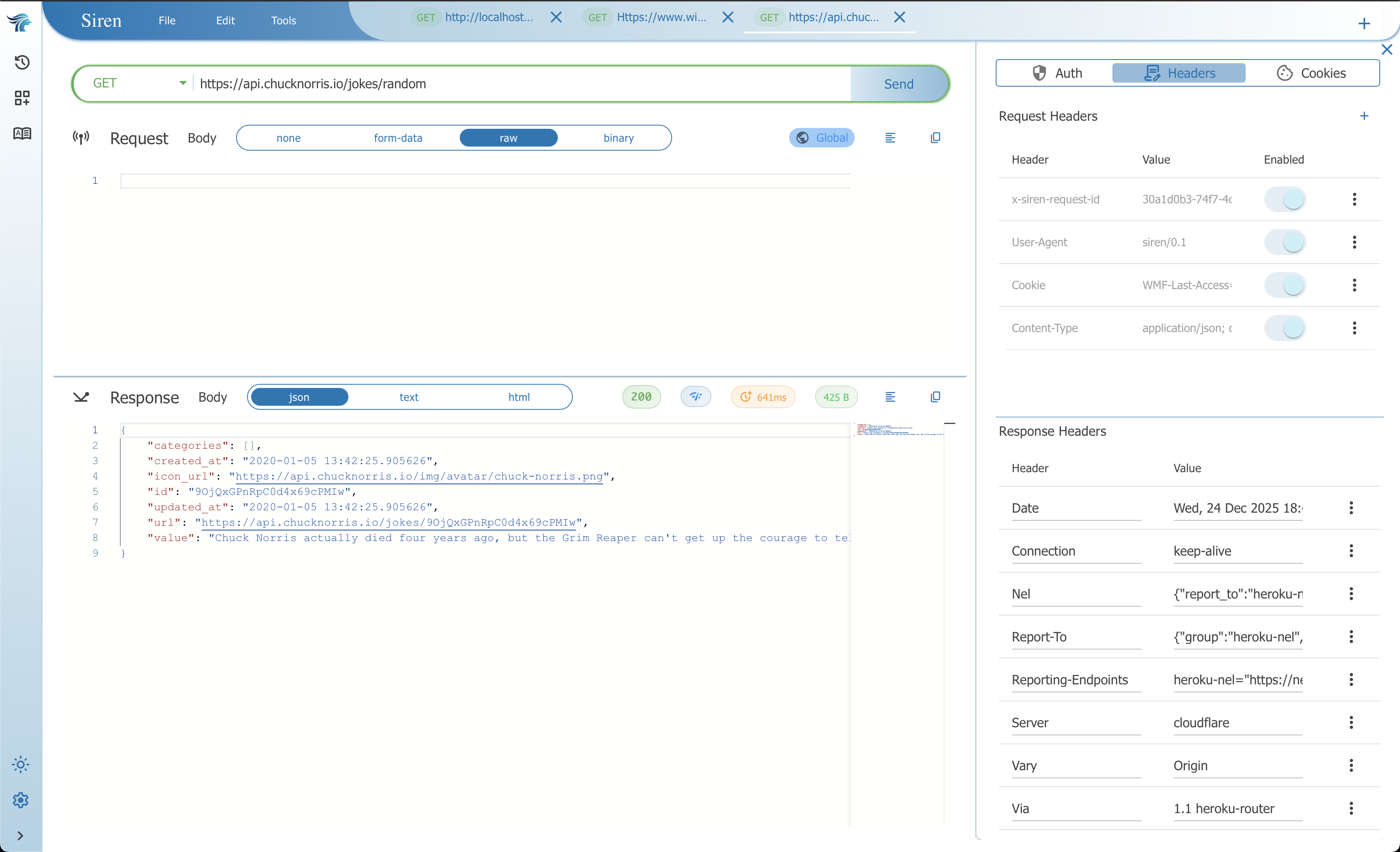1400x852 pixels.
Task: Toggle the light/dark theme icon
Action: [x=21, y=765]
